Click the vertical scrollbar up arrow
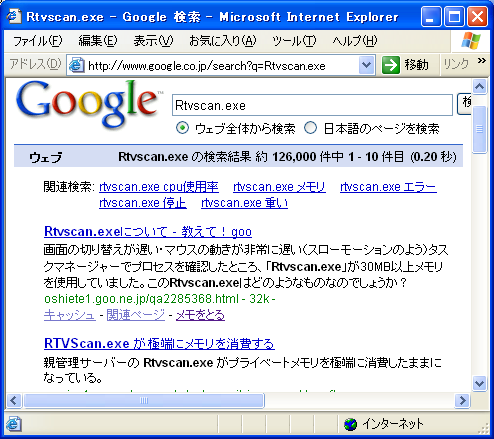494x439 pixels. click(x=479, y=87)
